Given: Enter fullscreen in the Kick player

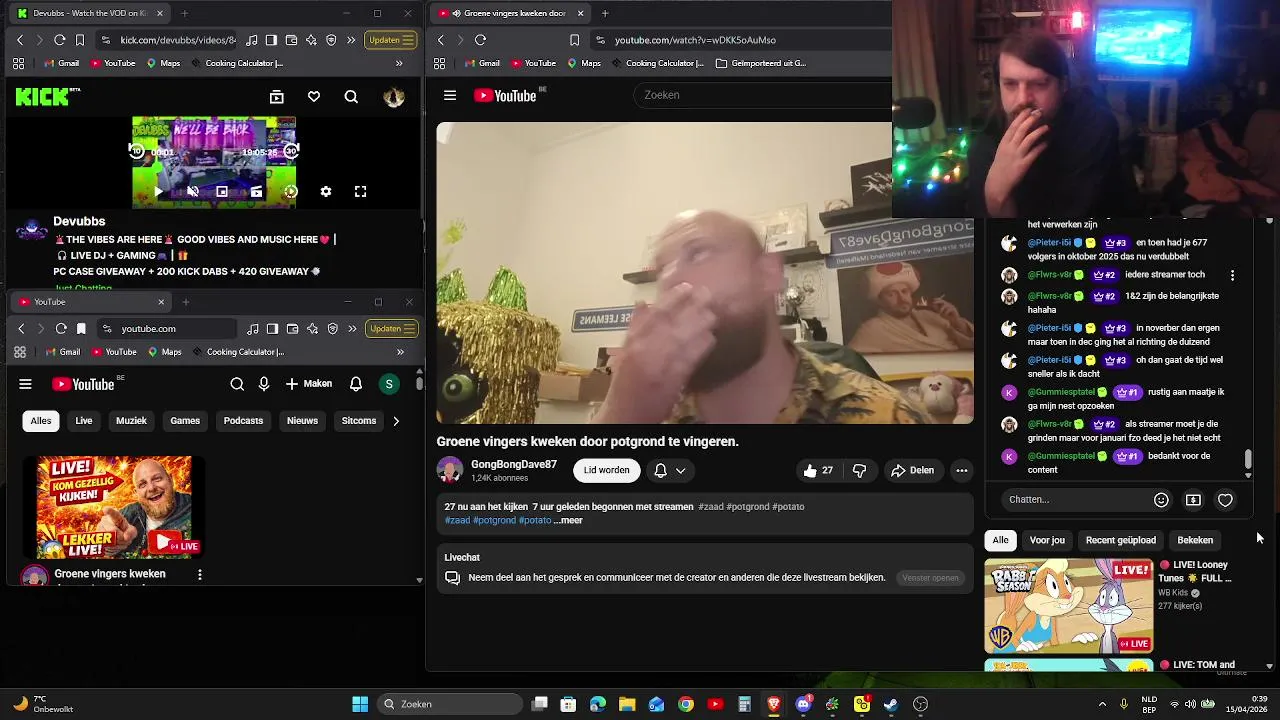Looking at the screenshot, I should (x=360, y=191).
